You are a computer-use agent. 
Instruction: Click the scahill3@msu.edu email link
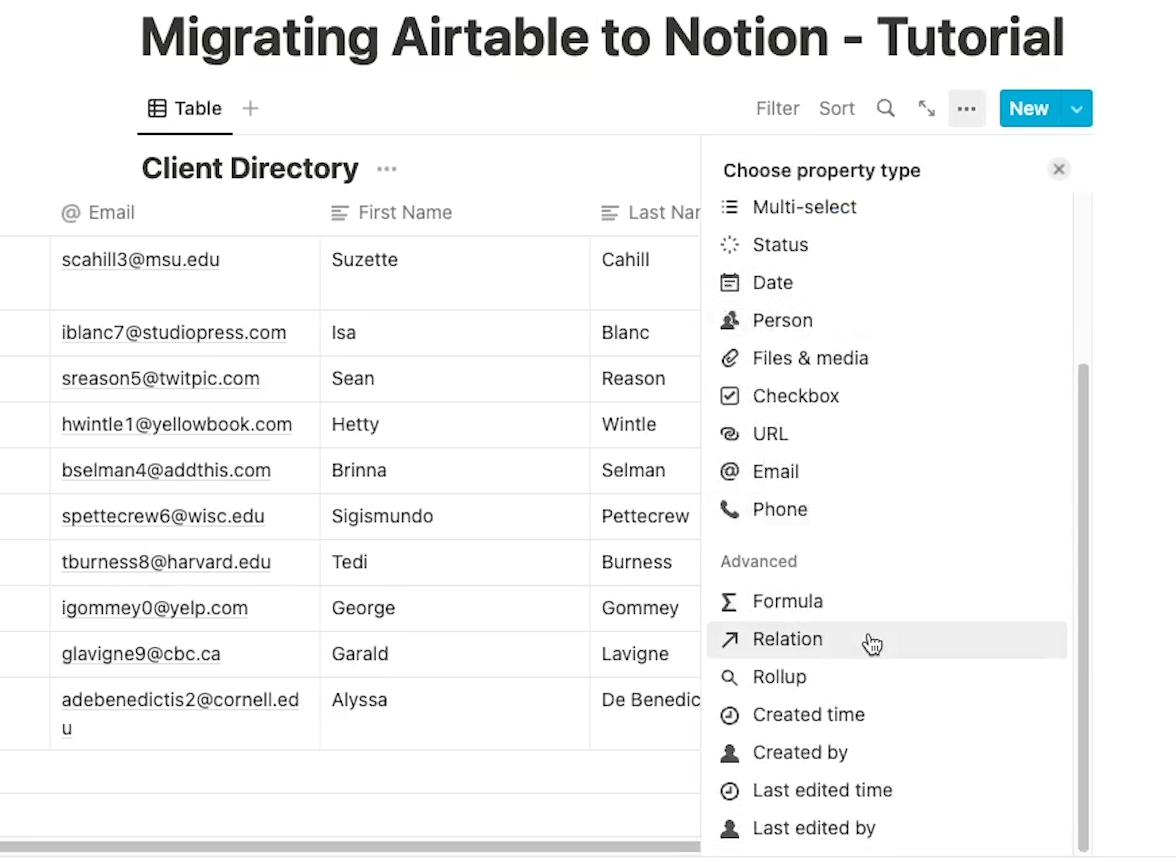tap(141, 260)
